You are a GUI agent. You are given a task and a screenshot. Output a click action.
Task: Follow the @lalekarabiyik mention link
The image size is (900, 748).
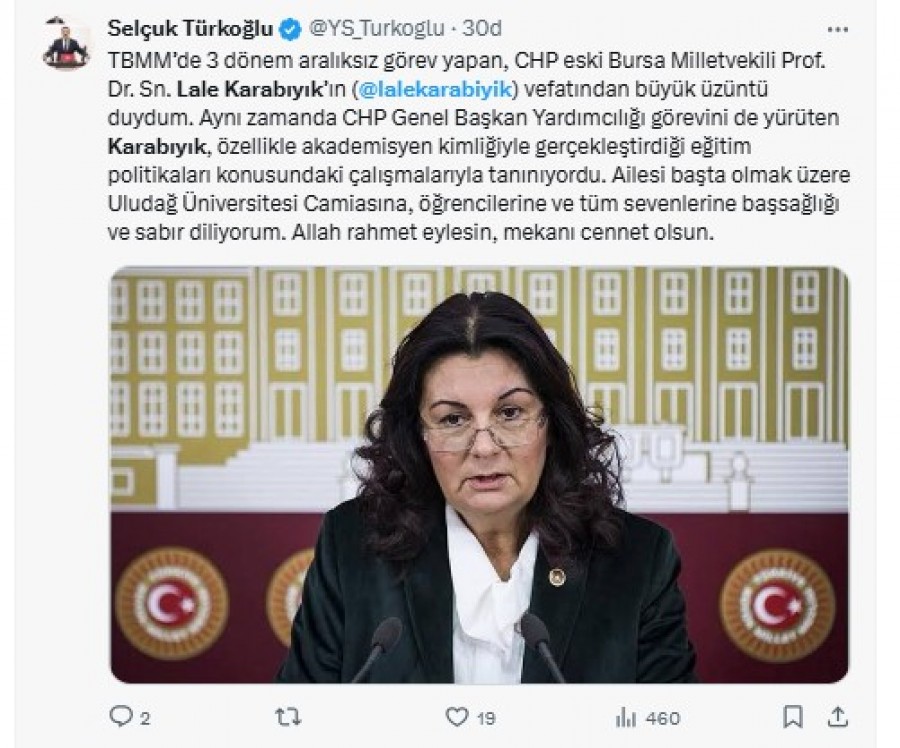coord(437,89)
